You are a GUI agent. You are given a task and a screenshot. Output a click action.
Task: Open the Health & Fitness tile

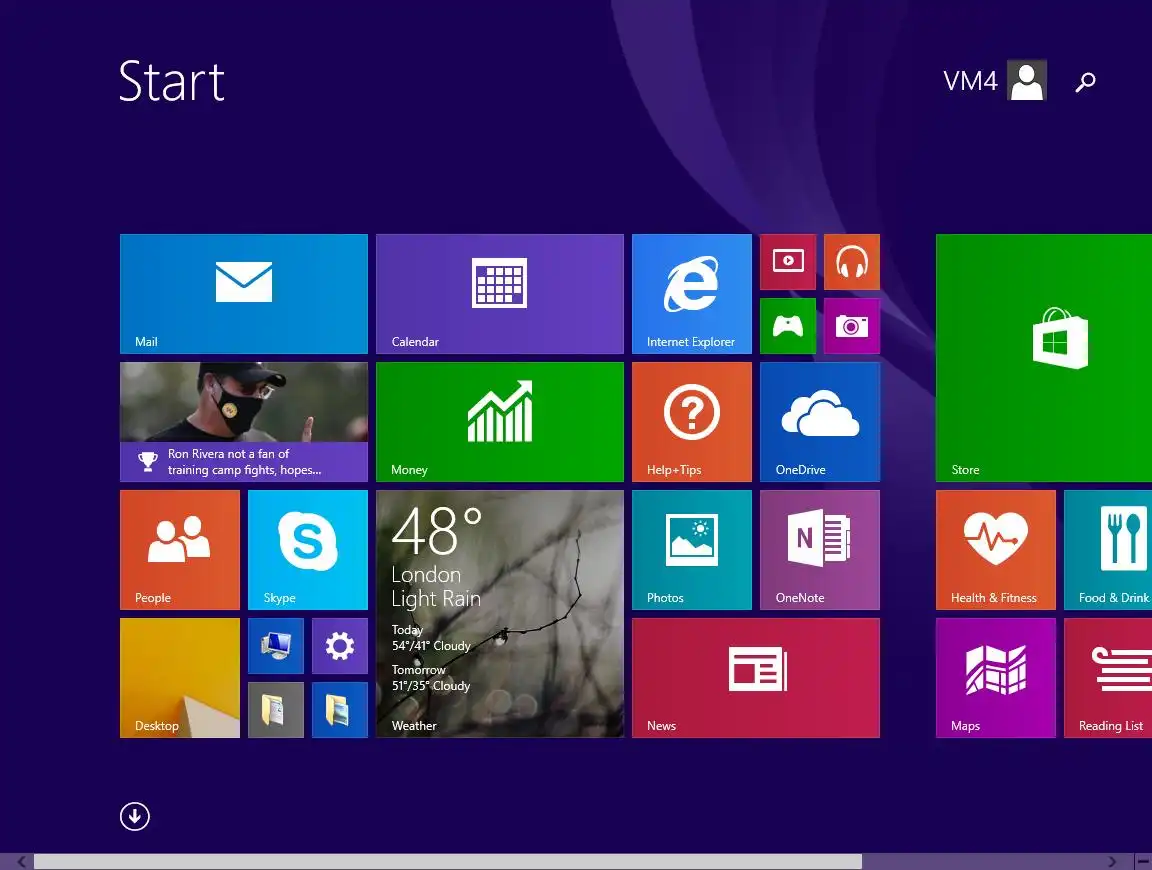(x=996, y=550)
